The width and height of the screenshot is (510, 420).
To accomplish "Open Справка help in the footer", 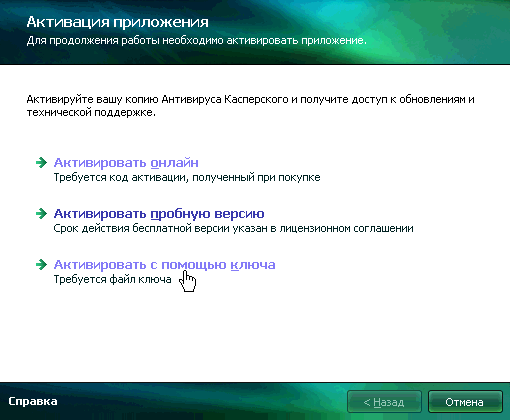I will 33,401.
